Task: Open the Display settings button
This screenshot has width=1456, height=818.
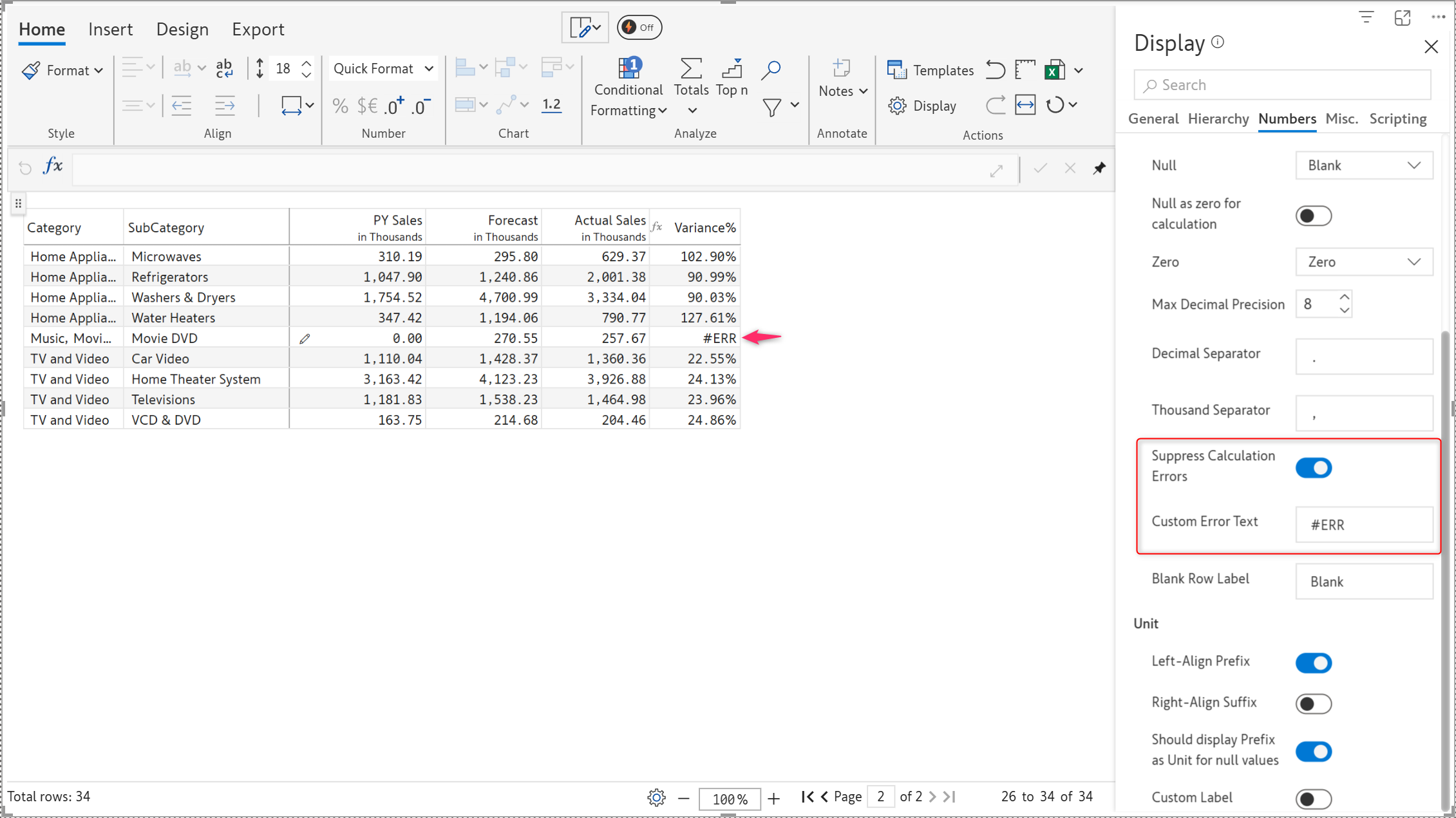Action: (x=922, y=106)
